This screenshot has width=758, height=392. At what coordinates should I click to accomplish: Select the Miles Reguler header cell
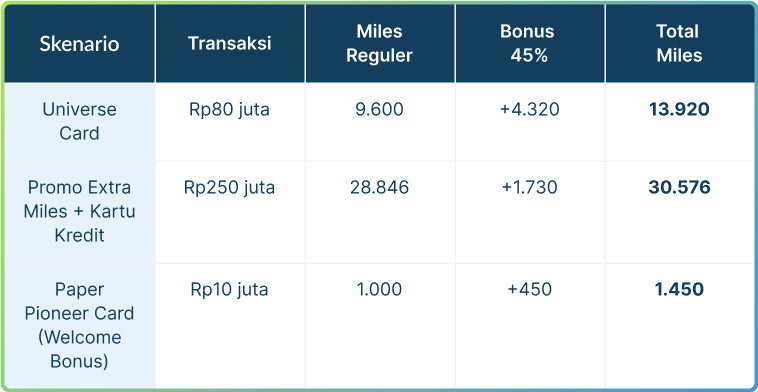point(379,44)
